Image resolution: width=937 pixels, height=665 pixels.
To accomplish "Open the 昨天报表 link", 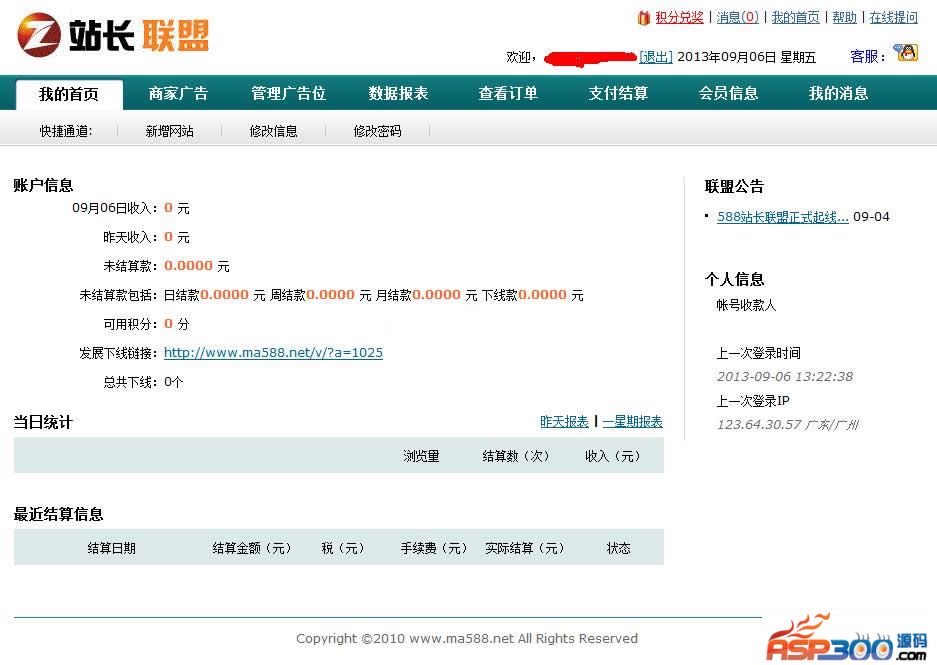I will coord(564,422).
